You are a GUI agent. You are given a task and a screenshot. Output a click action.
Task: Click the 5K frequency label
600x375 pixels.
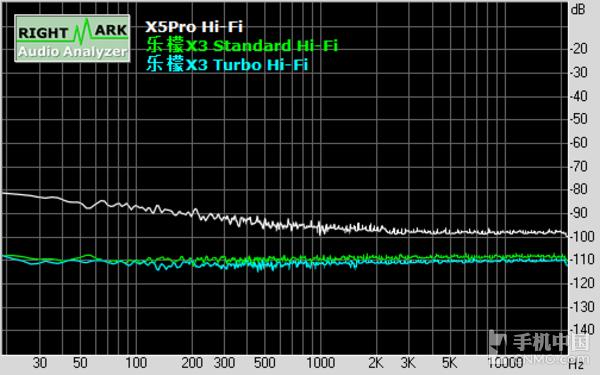click(x=449, y=363)
